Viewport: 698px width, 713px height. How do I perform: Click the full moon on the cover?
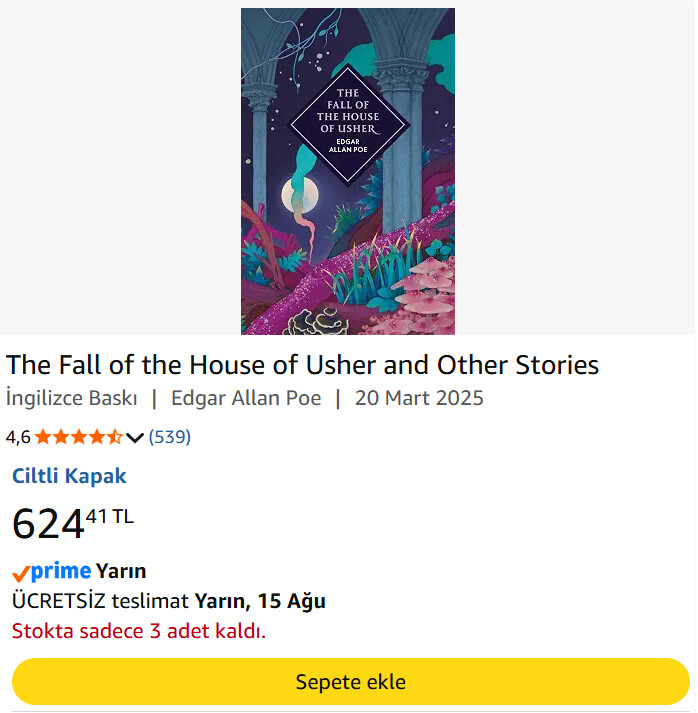(x=300, y=195)
